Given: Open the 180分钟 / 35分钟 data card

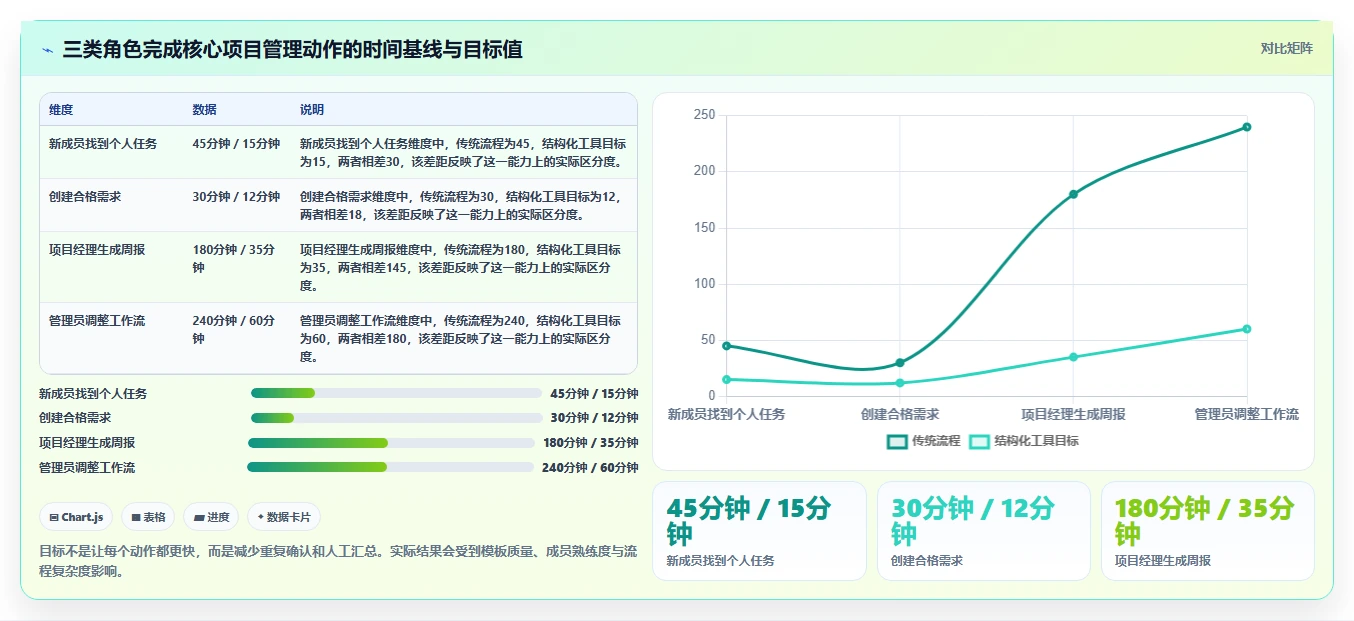Looking at the screenshot, I should click(x=1208, y=531).
